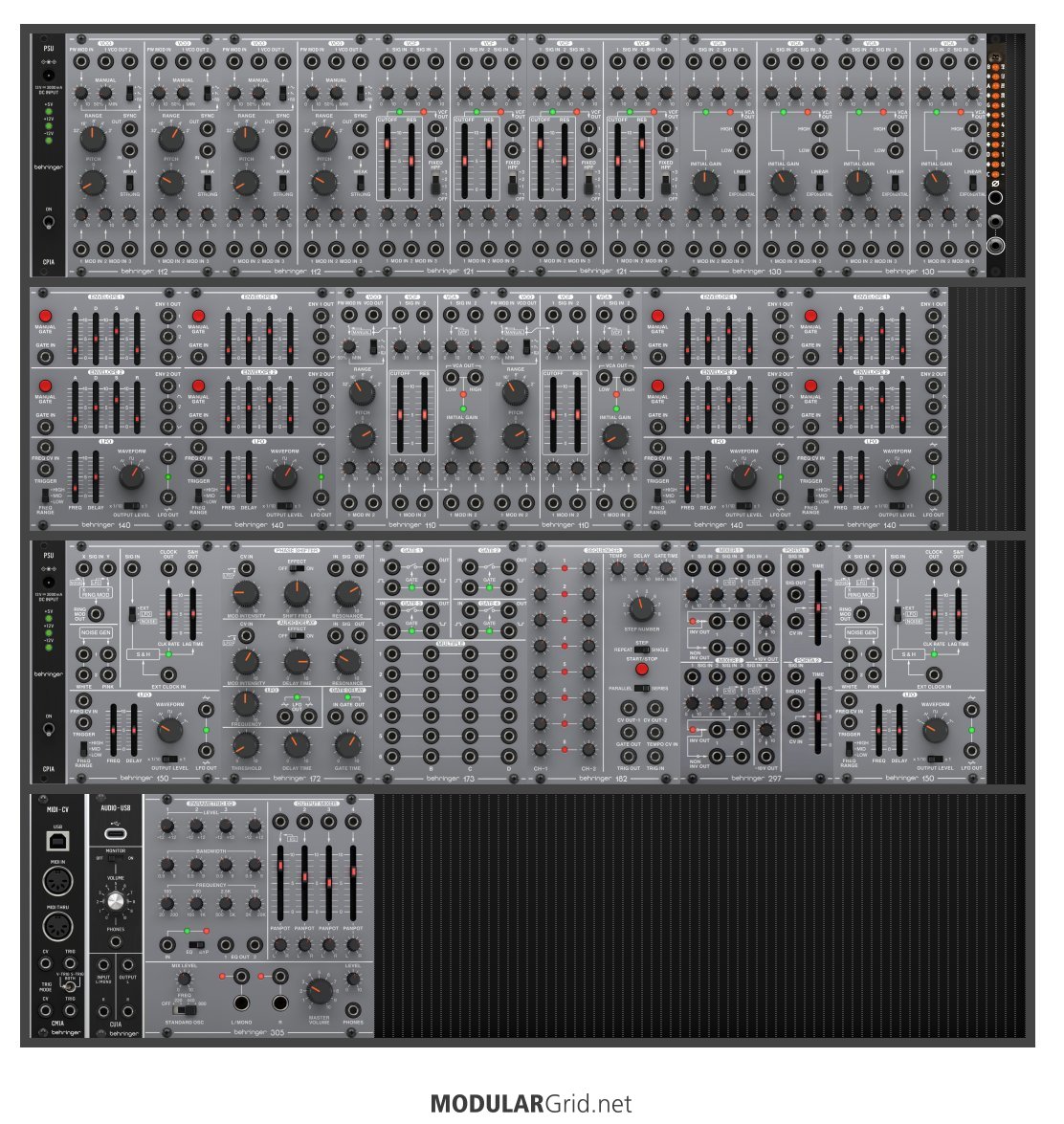Screen dimensions: 1064x1124
Task: Click the phones LEVEL knob on module 305
Action: click(x=352, y=979)
